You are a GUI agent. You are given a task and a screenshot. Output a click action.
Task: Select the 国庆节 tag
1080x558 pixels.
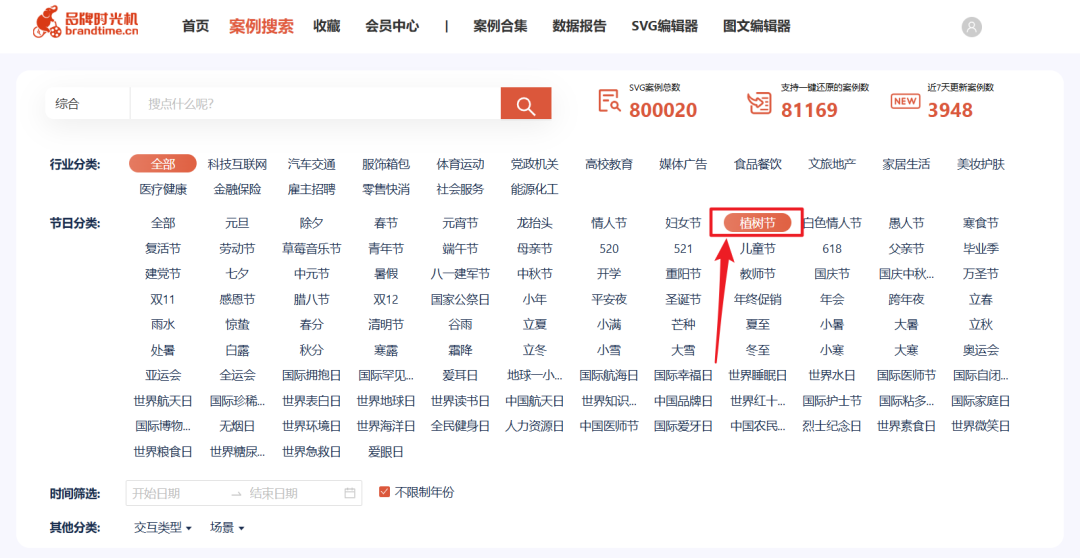click(x=832, y=274)
